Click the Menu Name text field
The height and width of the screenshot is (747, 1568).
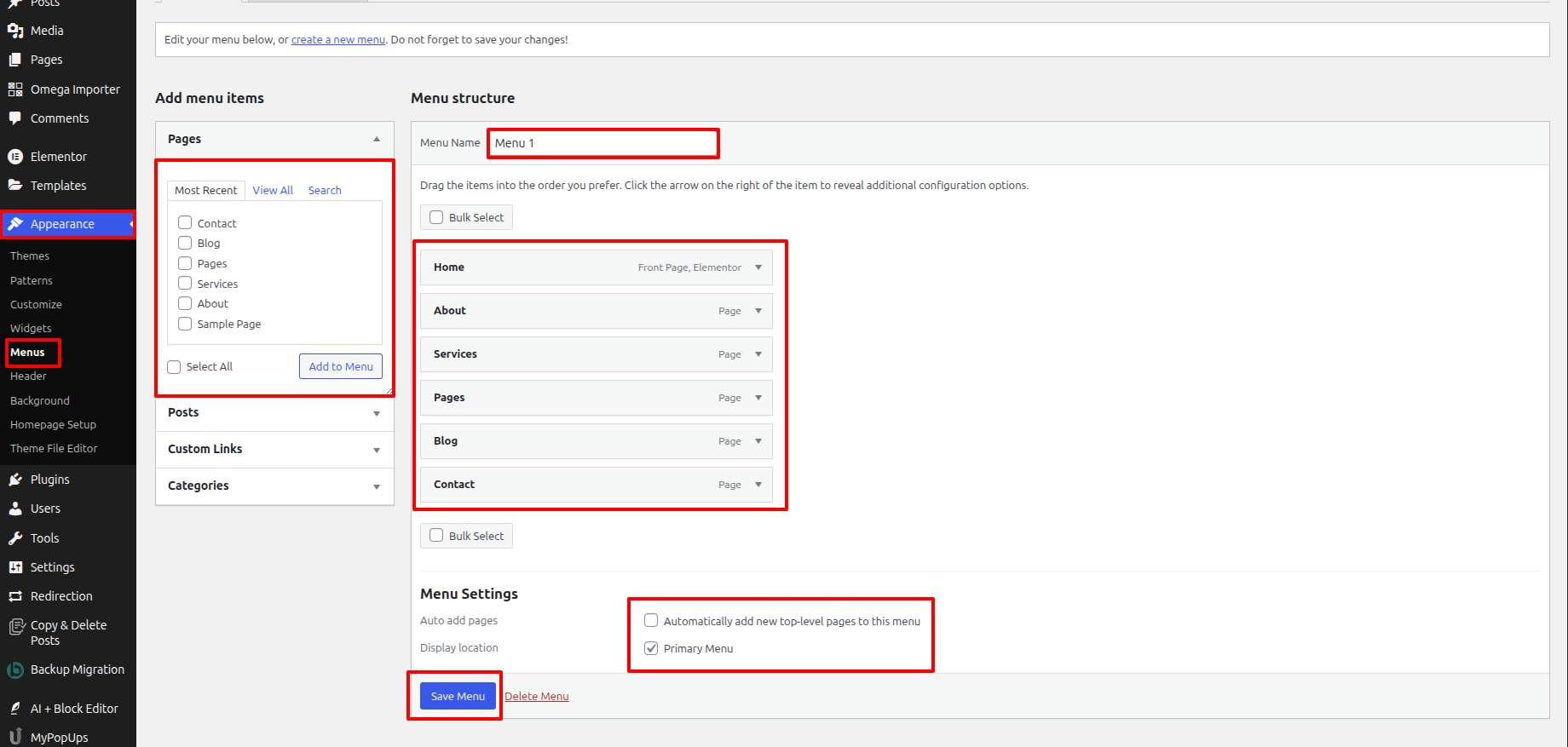pos(603,143)
